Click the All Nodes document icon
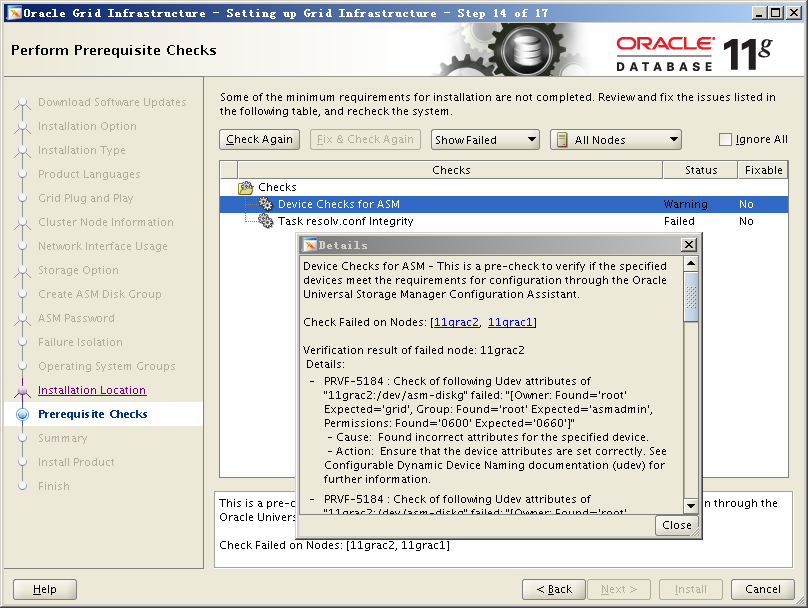This screenshot has width=808, height=608. (561, 140)
